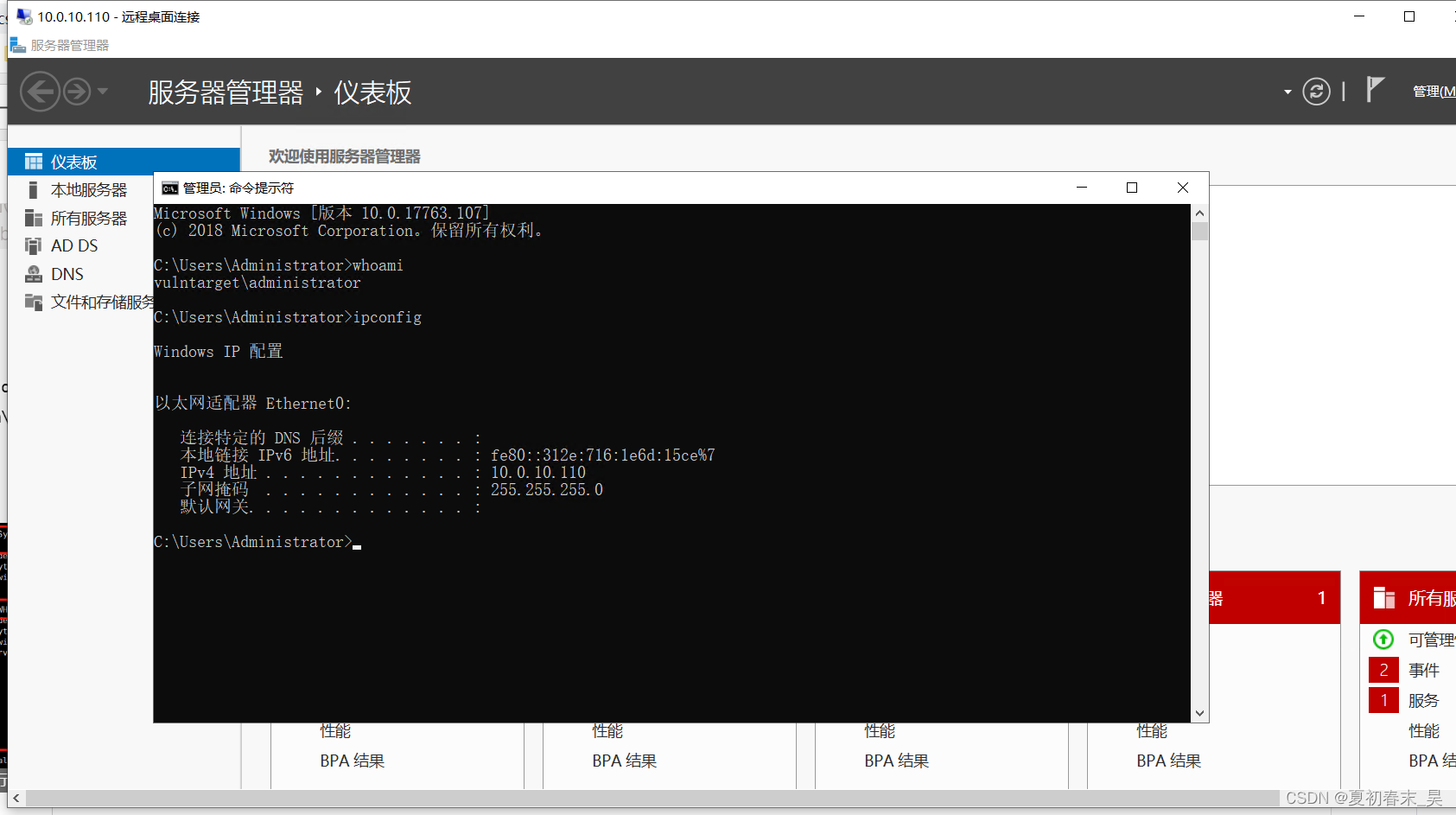Screen dimensions: 1456x815
Task: Open BPA 结果 in the second tile
Action: tap(625, 761)
